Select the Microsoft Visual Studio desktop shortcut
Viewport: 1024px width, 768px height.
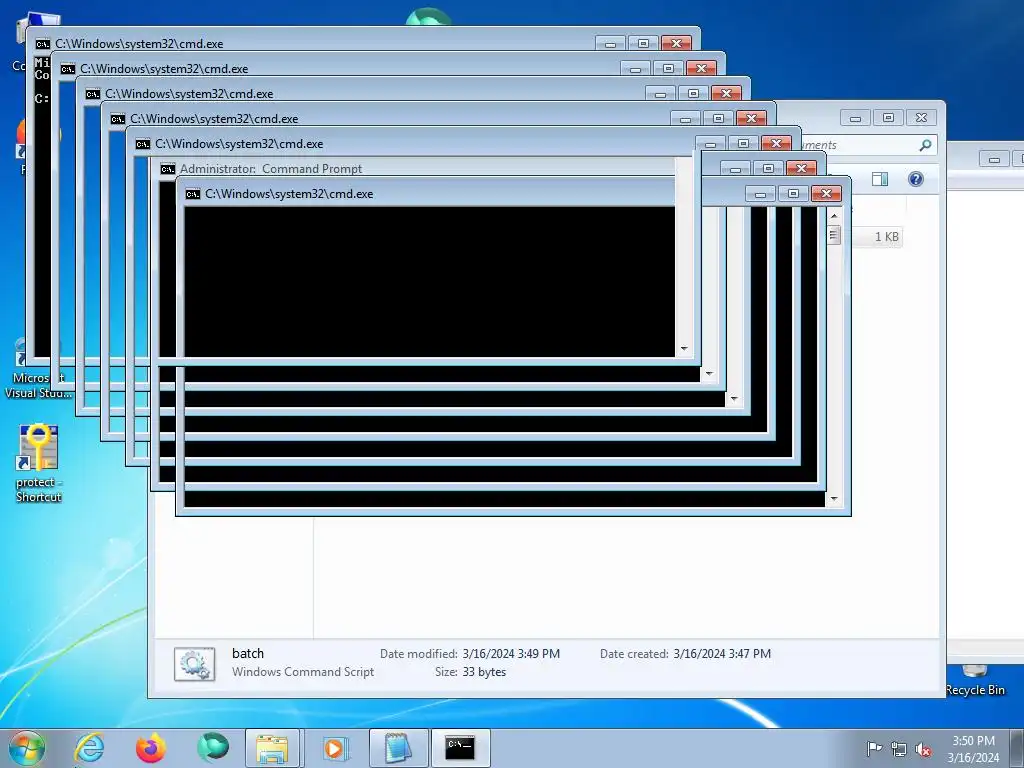[x=39, y=369]
